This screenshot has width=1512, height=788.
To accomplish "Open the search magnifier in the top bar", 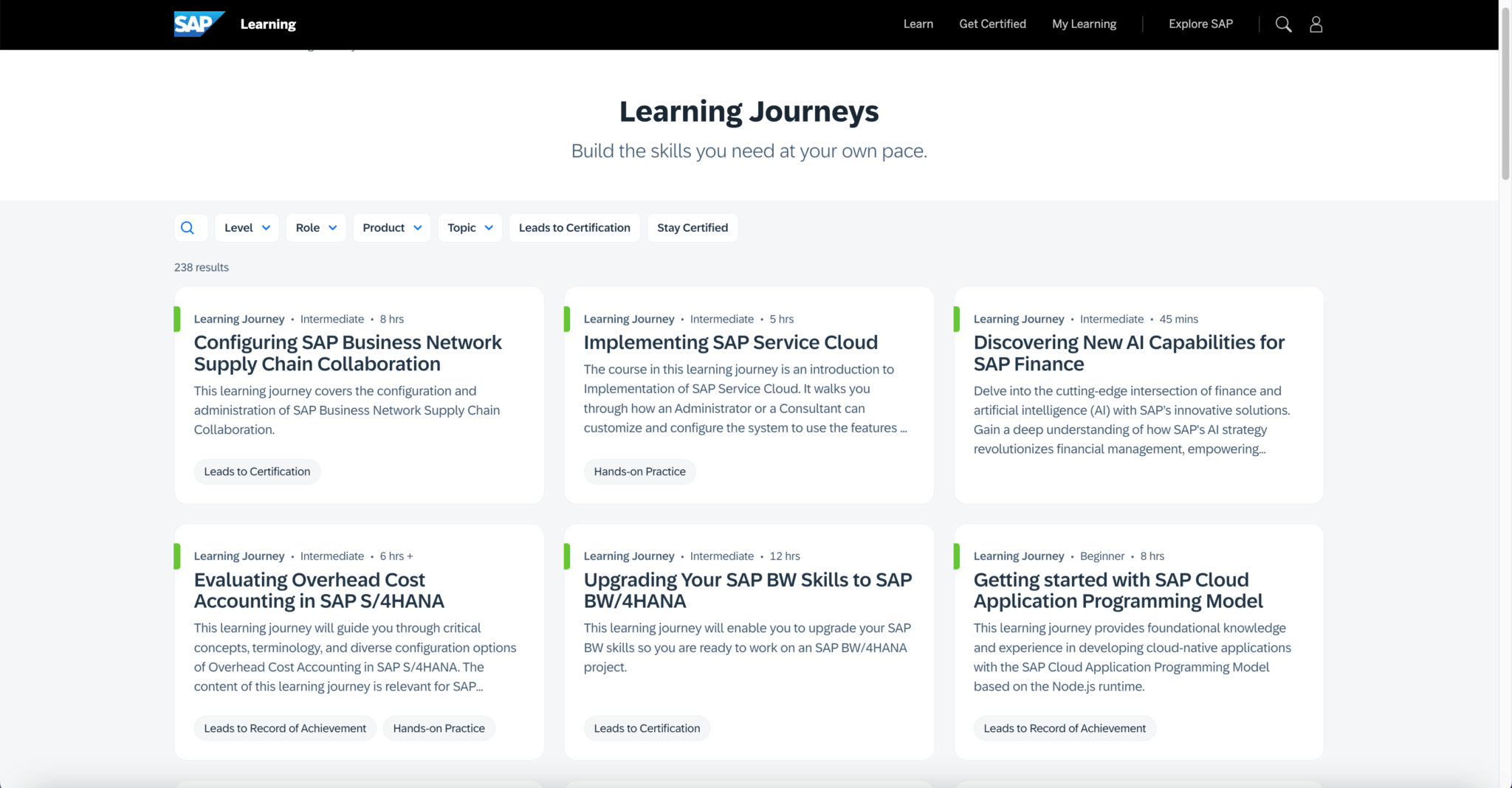I will (x=1283, y=24).
